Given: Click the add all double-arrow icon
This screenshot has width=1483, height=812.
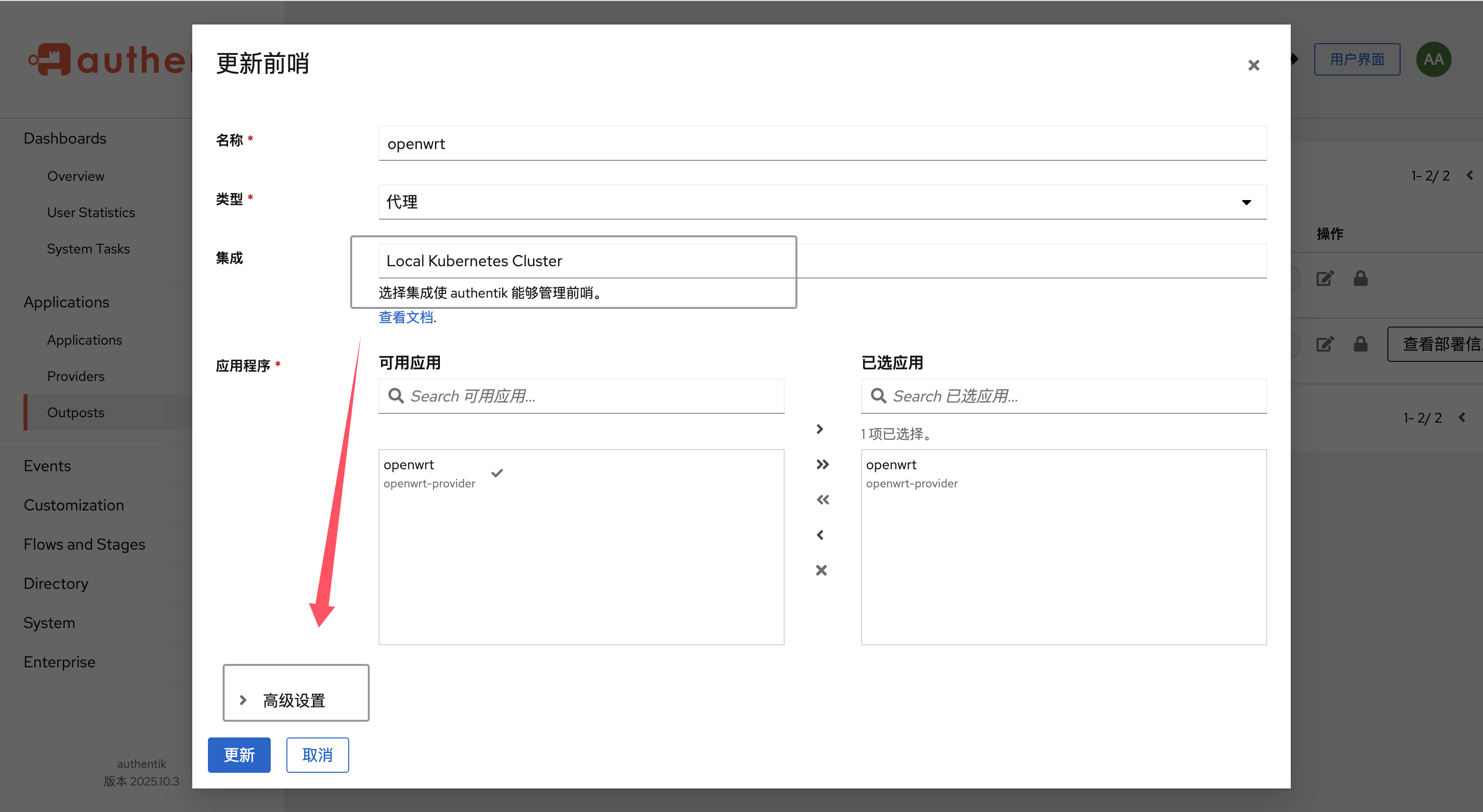Looking at the screenshot, I should click(822, 464).
